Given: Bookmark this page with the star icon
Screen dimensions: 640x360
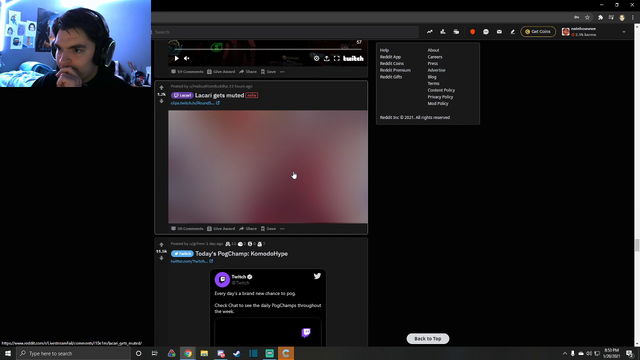Looking at the screenshot, I should click(x=587, y=18).
